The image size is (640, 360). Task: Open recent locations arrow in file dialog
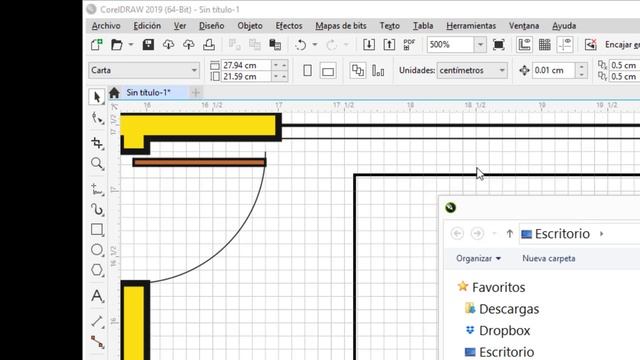click(494, 234)
